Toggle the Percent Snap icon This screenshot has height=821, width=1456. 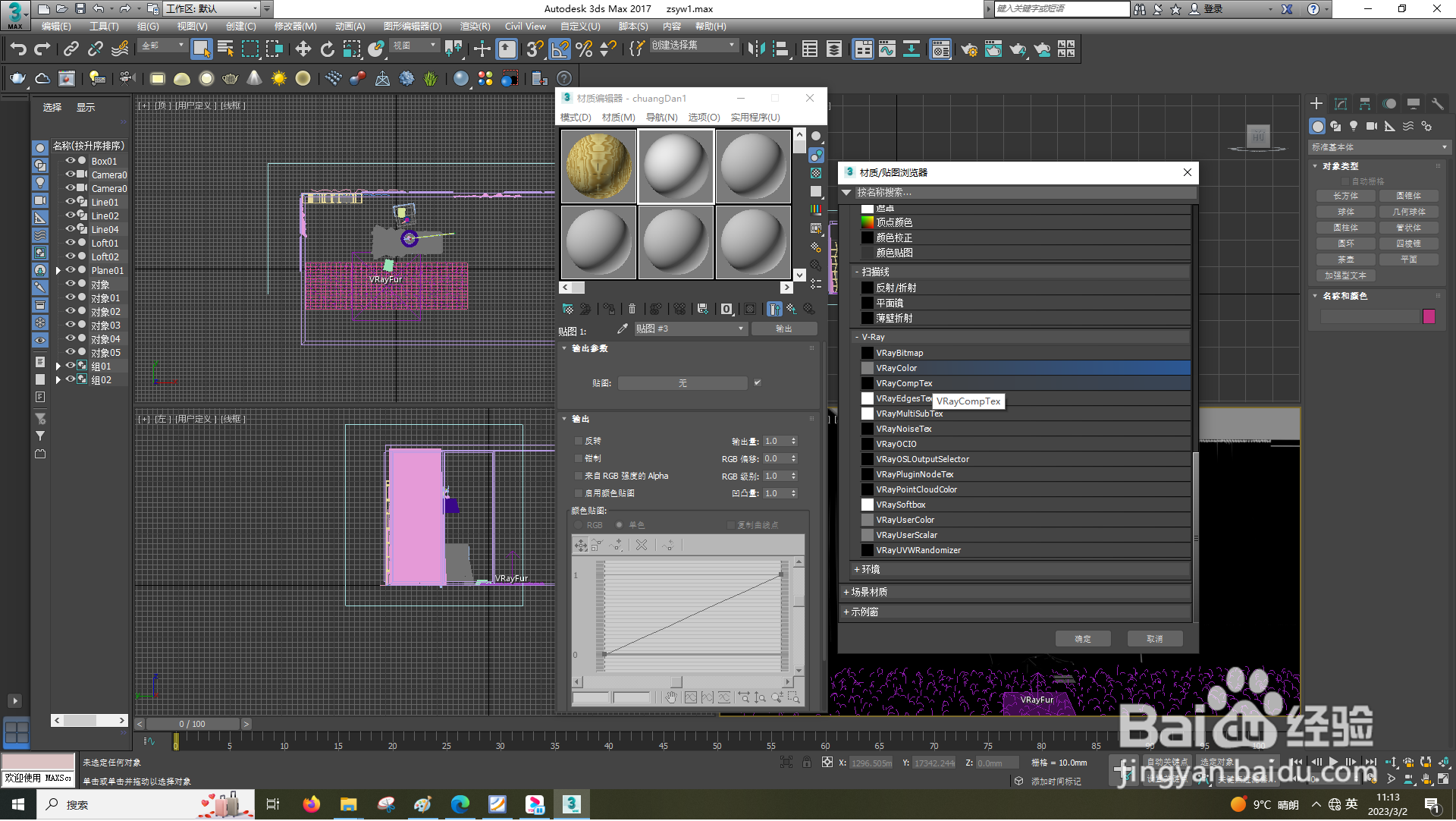click(584, 49)
